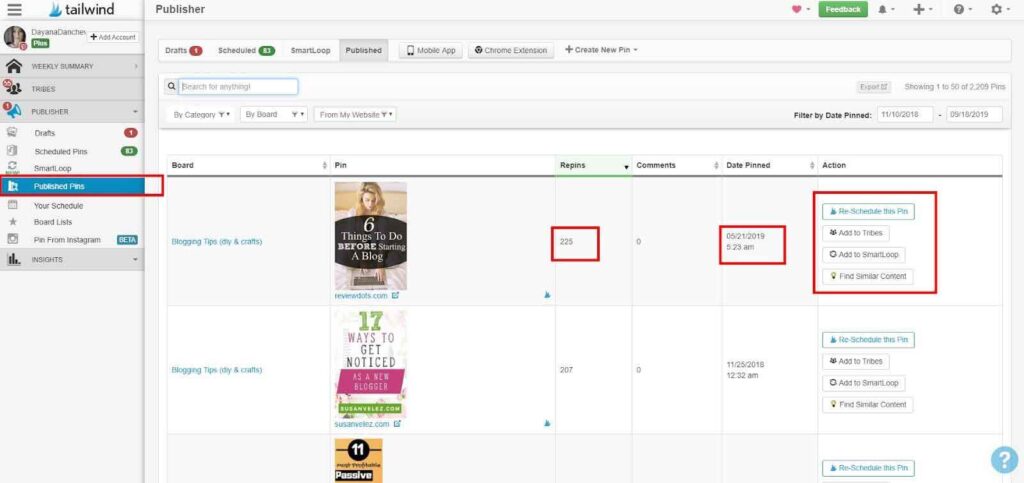
Task: Click the Export button
Action: (x=874, y=87)
